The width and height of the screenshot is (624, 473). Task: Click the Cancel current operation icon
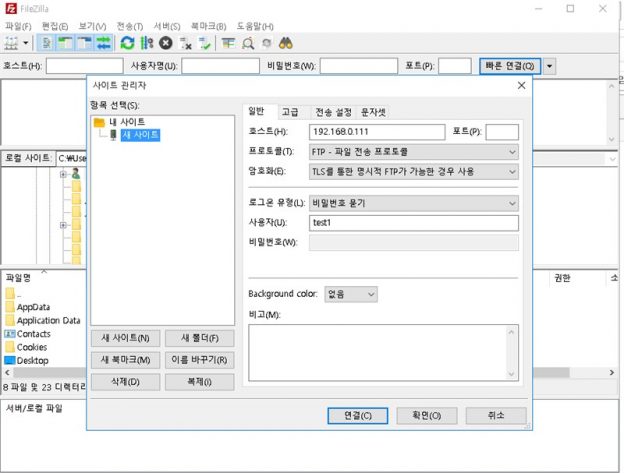[166, 43]
